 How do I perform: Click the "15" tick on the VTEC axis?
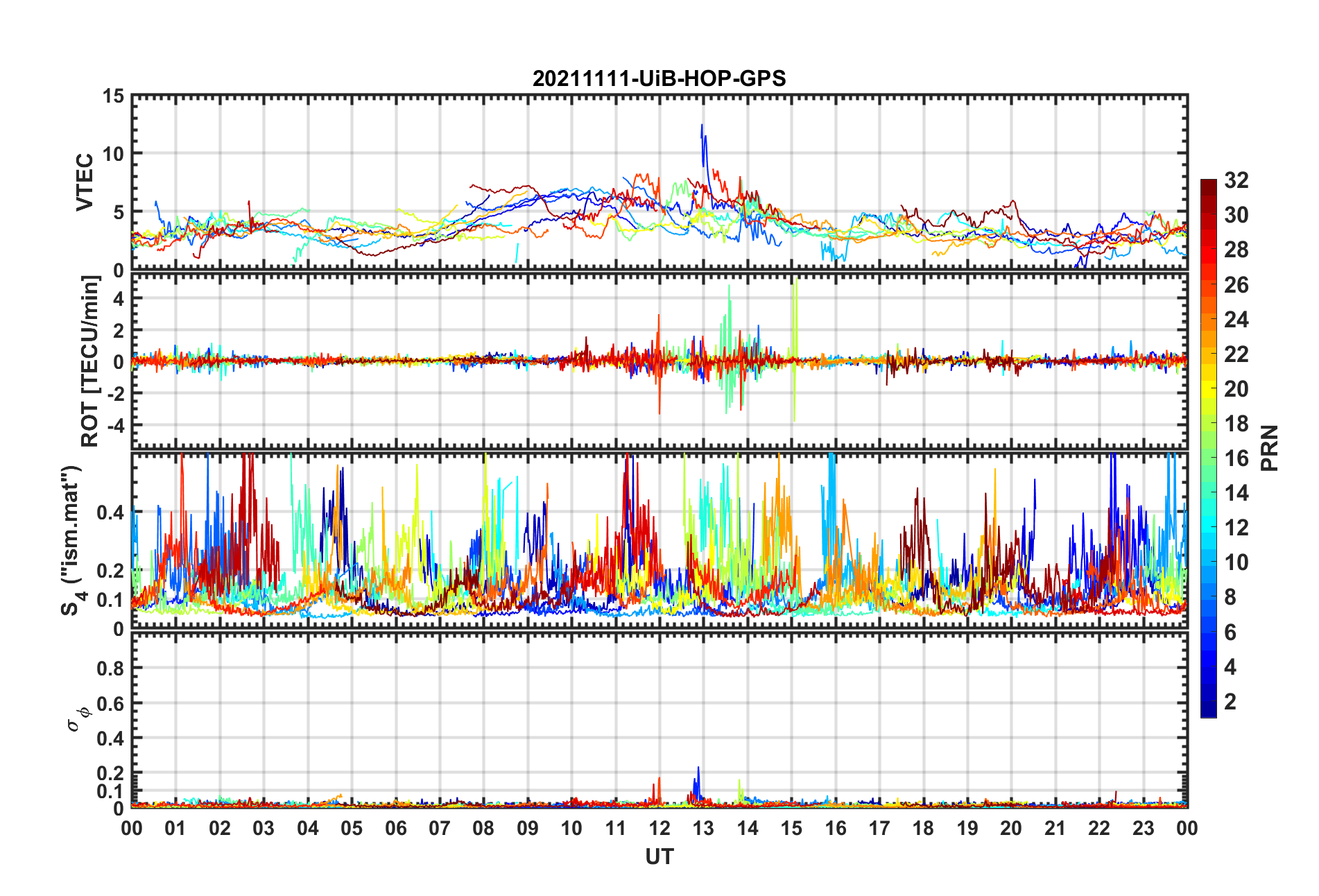coord(114,96)
